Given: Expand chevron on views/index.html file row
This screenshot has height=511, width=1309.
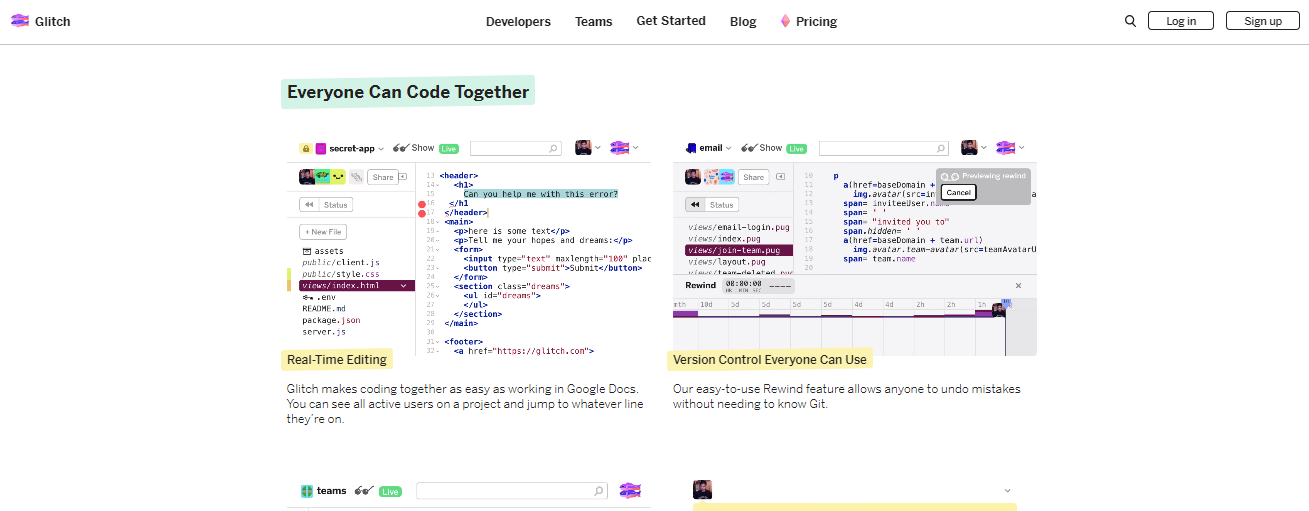Looking at the screenshot, I should (x=404, y=286).
